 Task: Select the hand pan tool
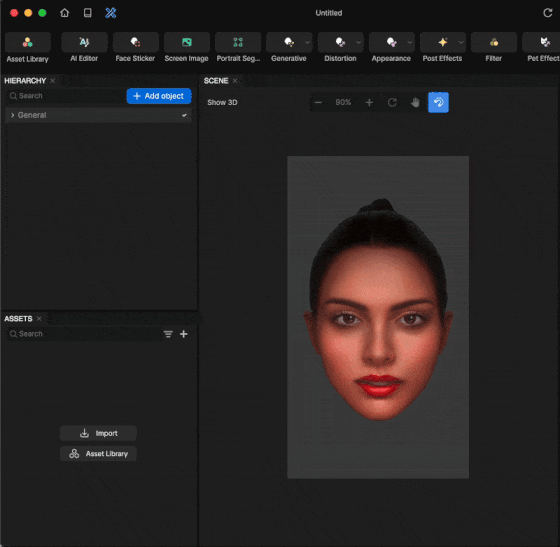(x=415, y=102)
